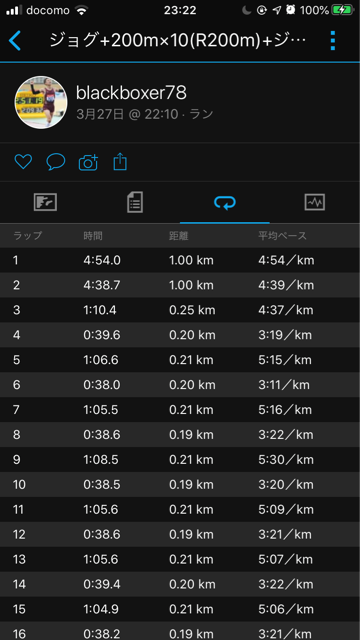Add a photo using the camera icon

[x=89, y=162]
